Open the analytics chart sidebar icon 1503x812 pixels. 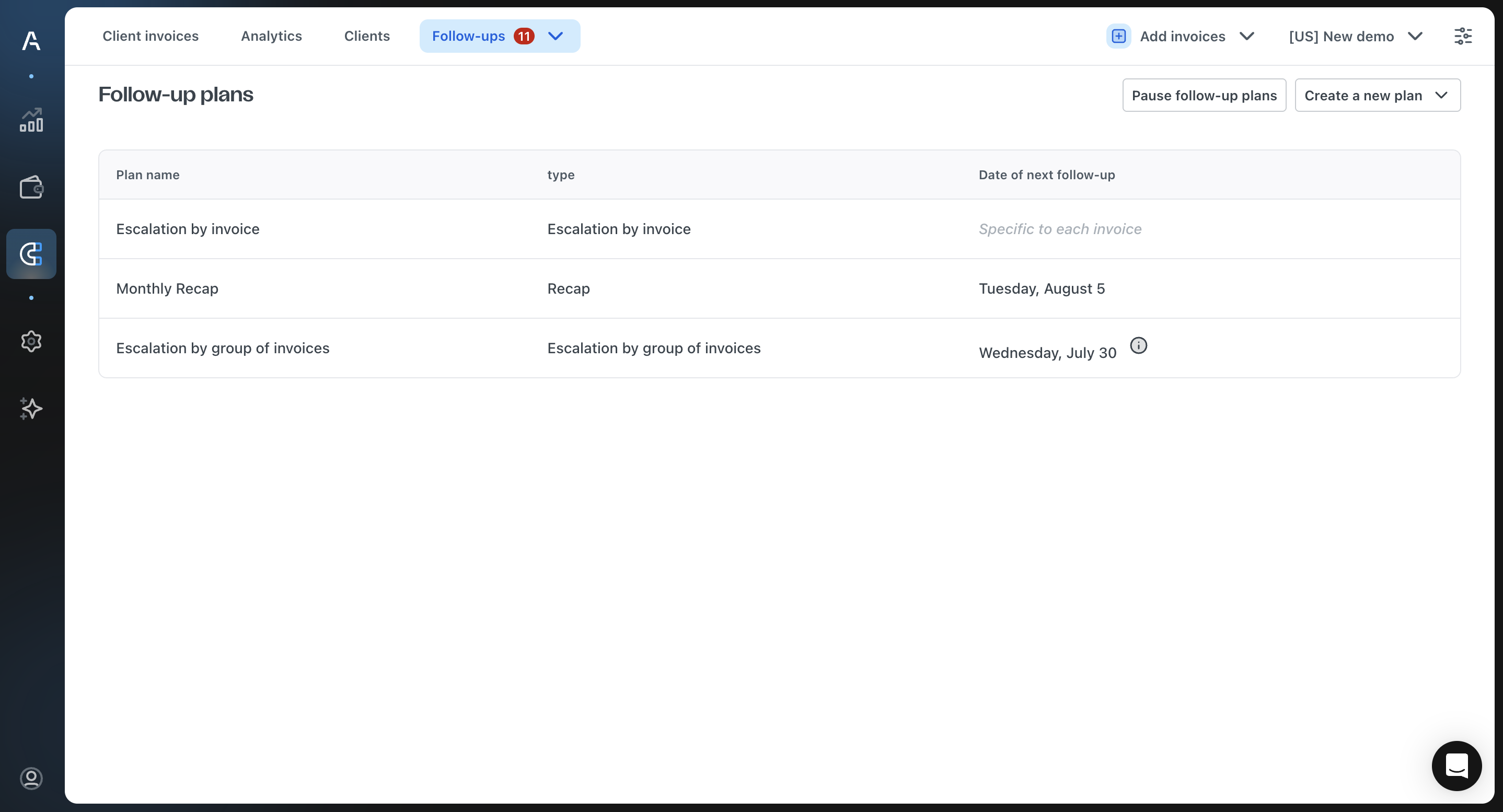coord(31,120)
